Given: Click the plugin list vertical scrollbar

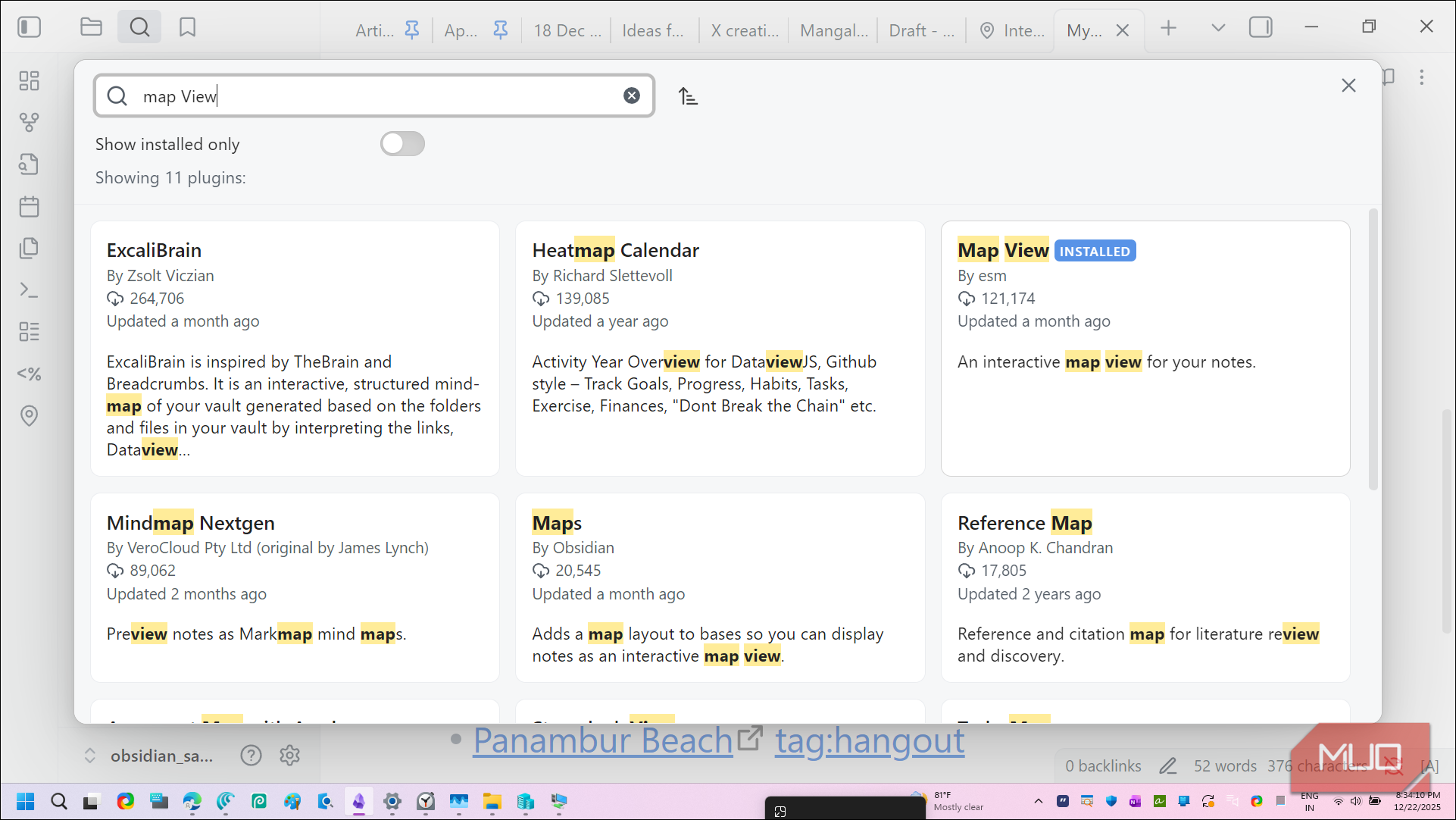Looking at the screenshot, I should click(1373, 349).
